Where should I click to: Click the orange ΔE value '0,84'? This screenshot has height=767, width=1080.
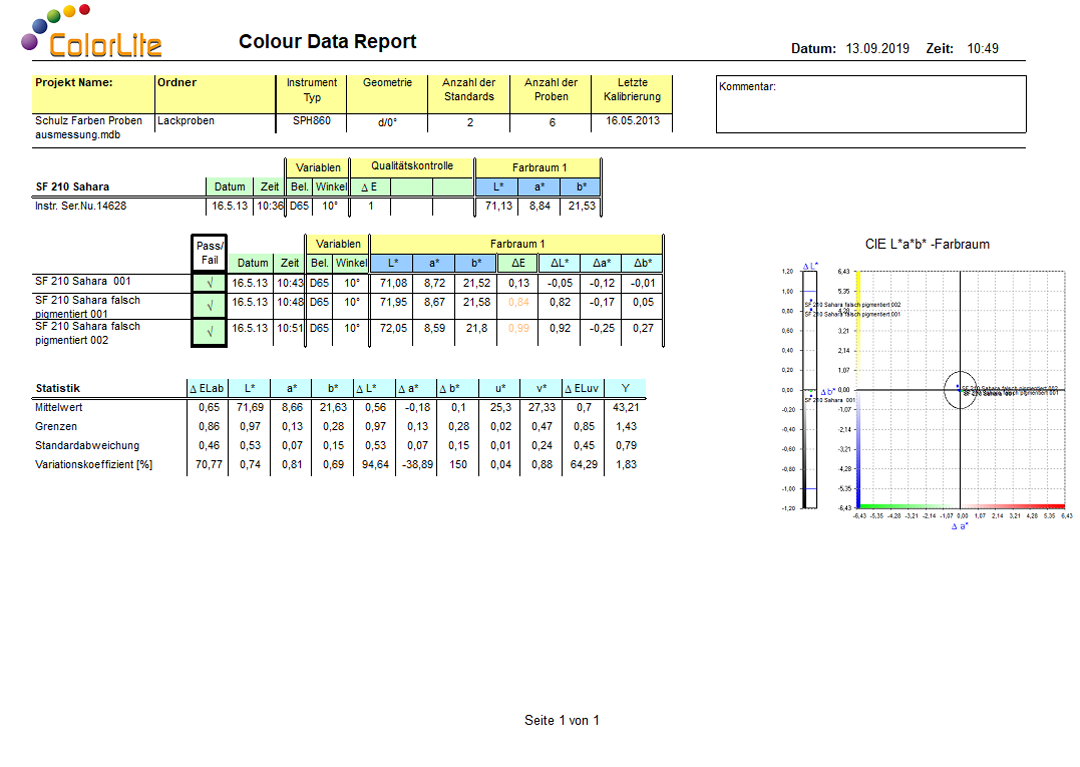tap(519, 302)
